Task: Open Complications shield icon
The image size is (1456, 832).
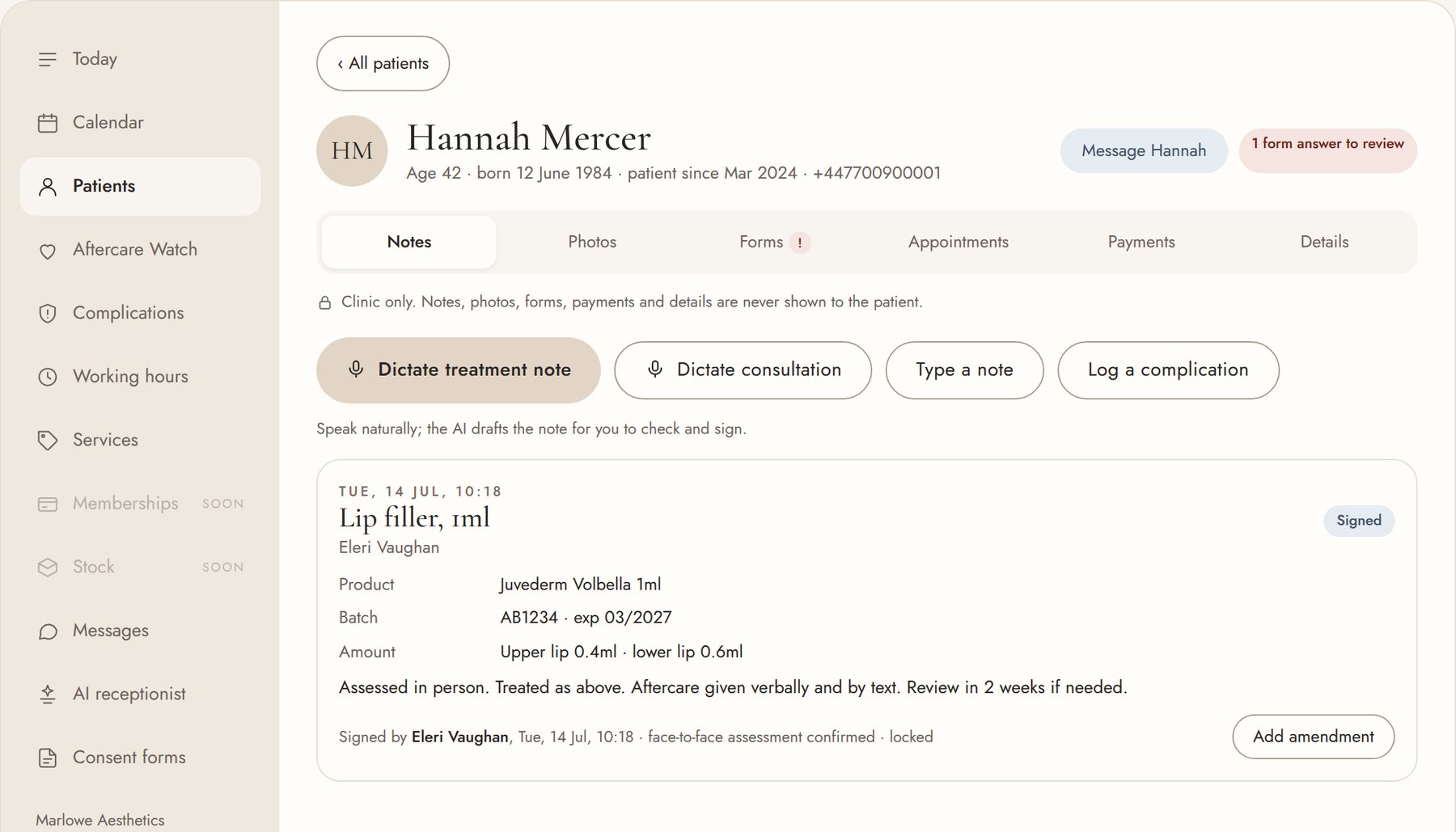Action: click(48, 314)
